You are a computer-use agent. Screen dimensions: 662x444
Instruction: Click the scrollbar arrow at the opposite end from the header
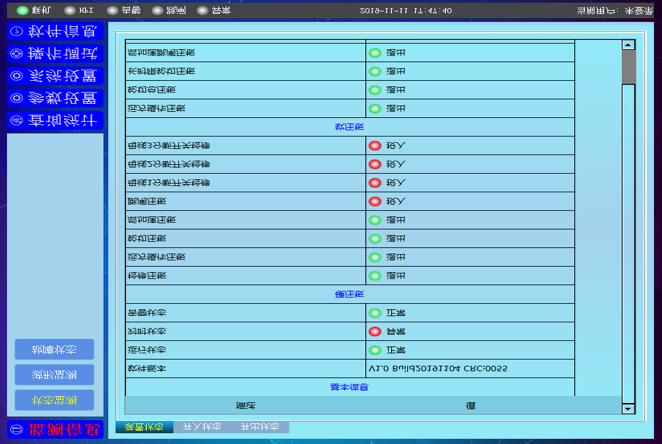coord(628,45)
